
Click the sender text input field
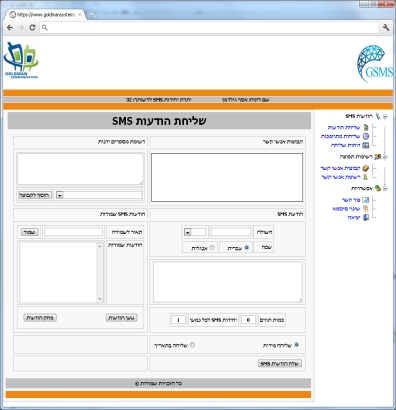(x=231, y=232)
